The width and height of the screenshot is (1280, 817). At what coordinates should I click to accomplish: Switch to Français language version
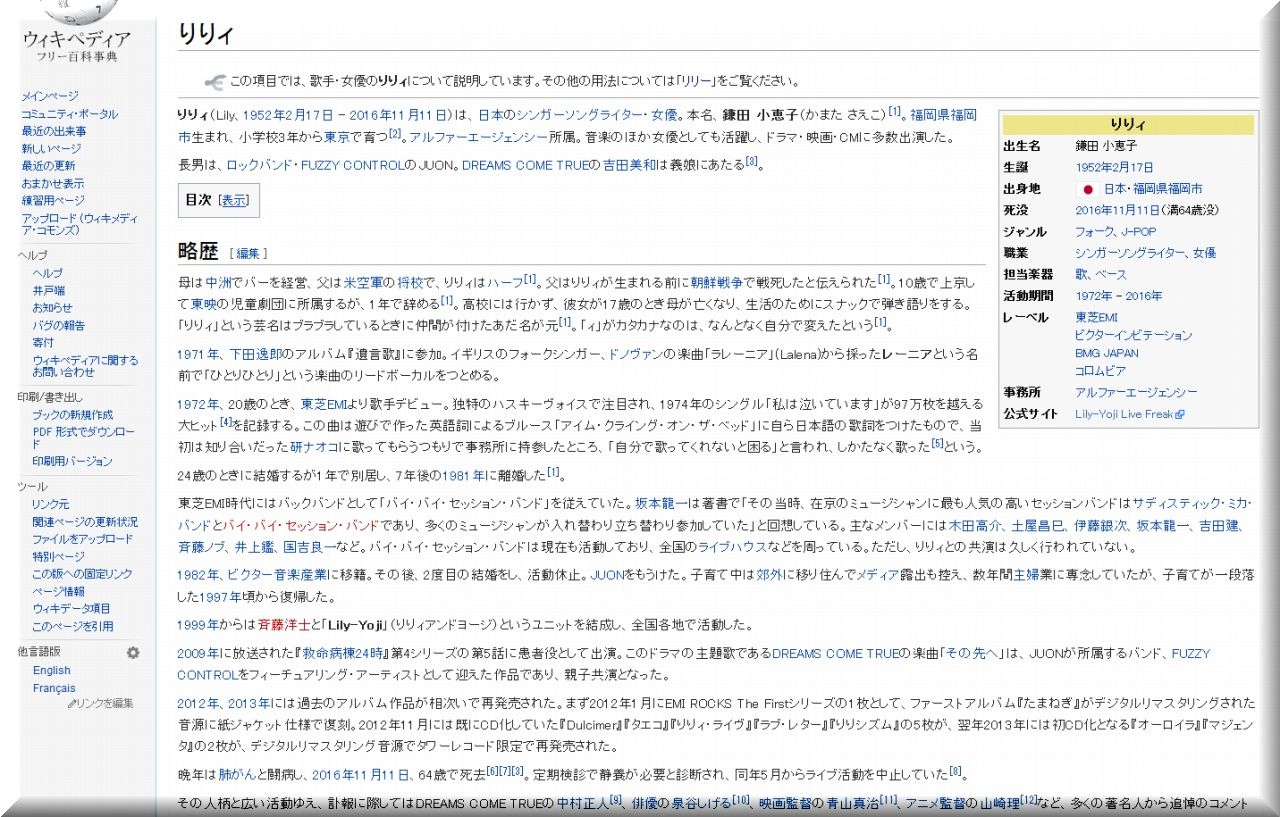click(54, 688)
